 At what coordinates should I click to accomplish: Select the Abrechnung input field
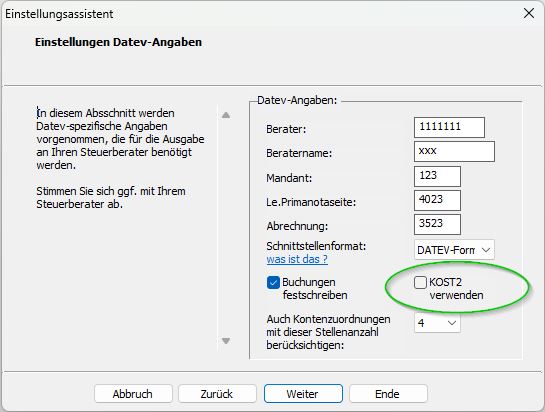click(x=437, y=224)
